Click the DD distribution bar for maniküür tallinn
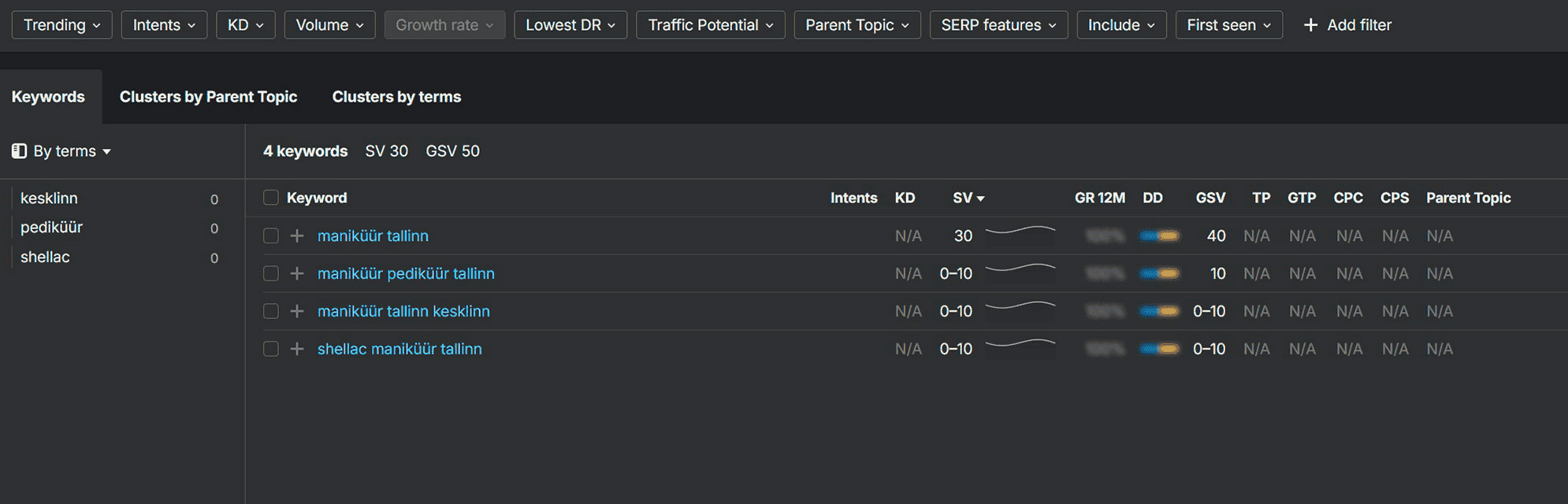 coord(1159,235)
